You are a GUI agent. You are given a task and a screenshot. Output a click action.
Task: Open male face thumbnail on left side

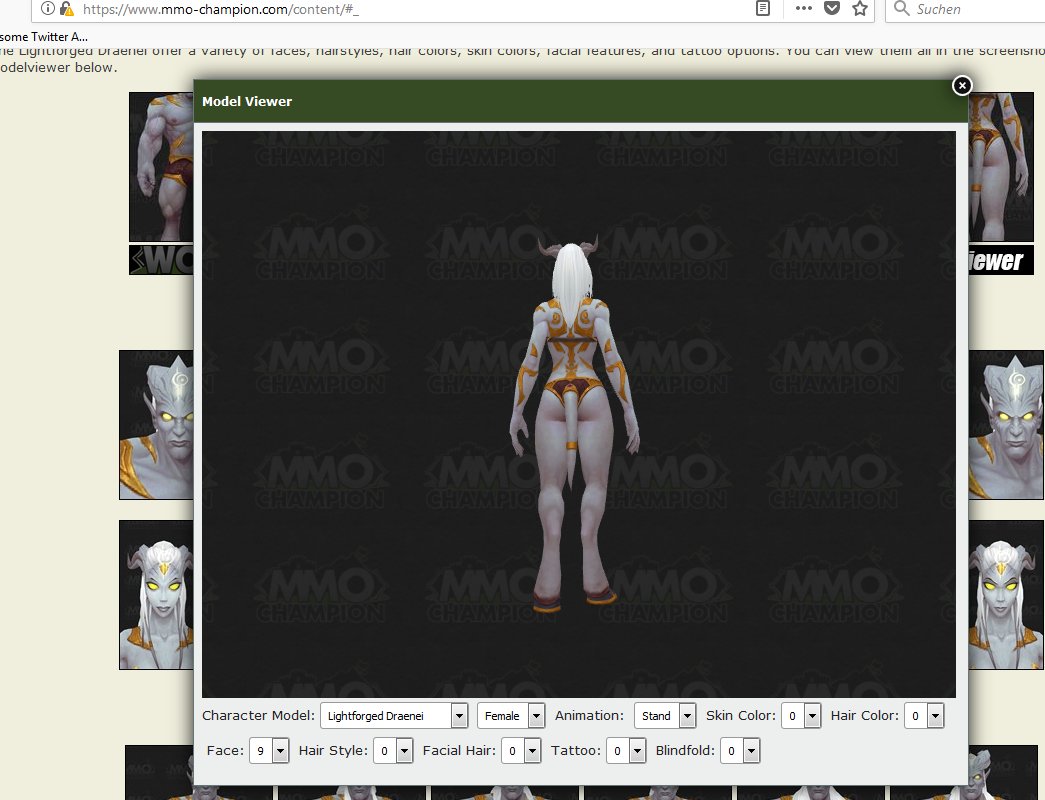tap(157, 425)
